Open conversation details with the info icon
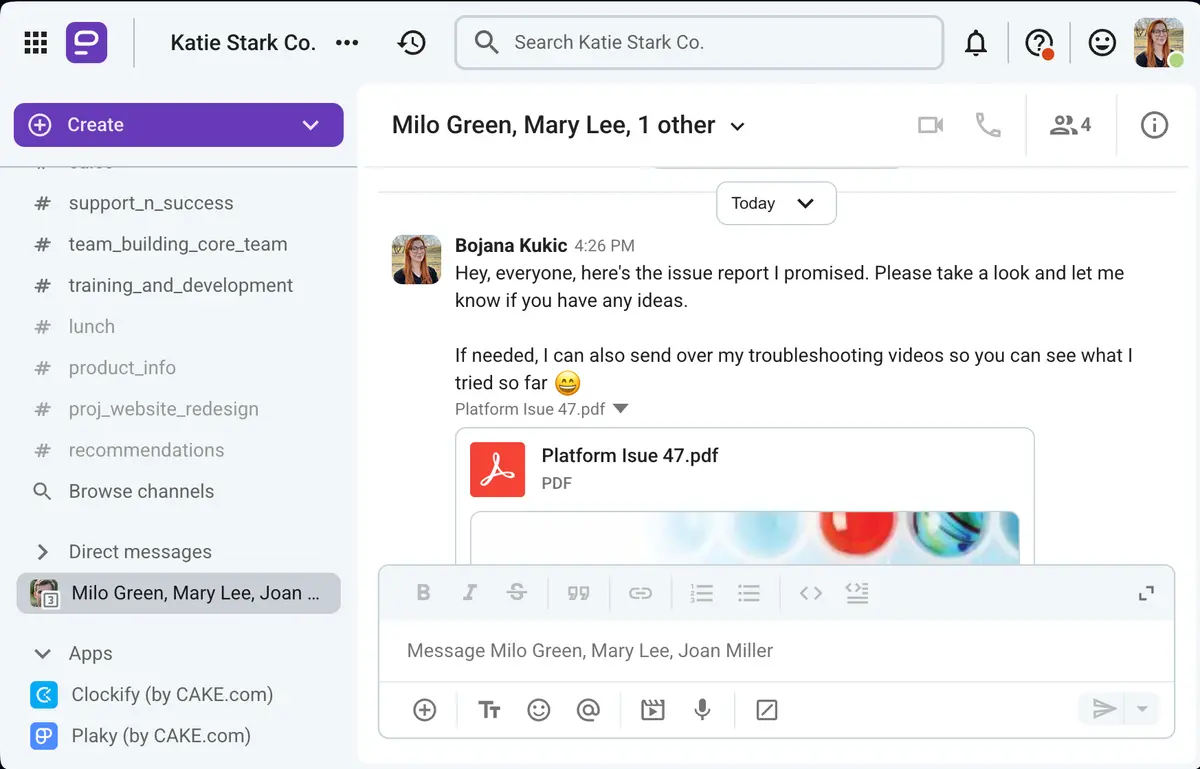Viewport: 1200px width, 769px height. [1154, 125]
